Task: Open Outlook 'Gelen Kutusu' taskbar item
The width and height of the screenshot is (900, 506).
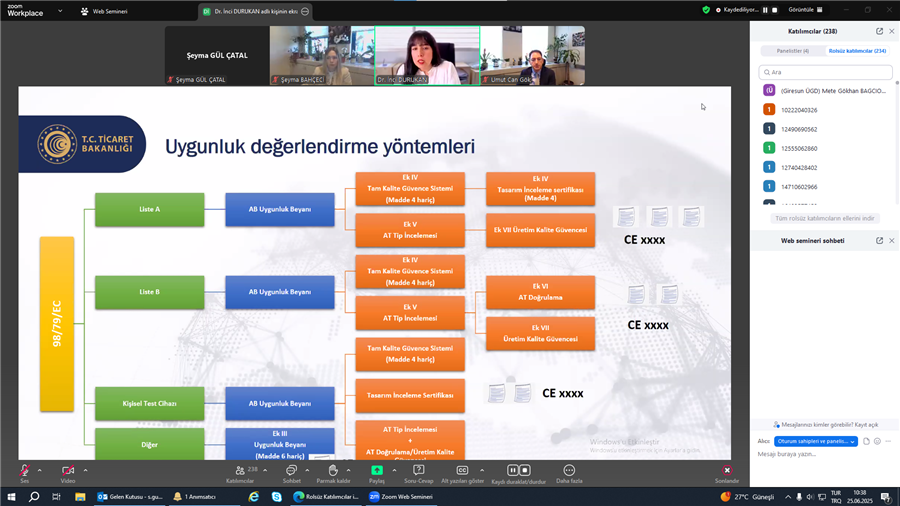Action: click(x=130, y=497)
